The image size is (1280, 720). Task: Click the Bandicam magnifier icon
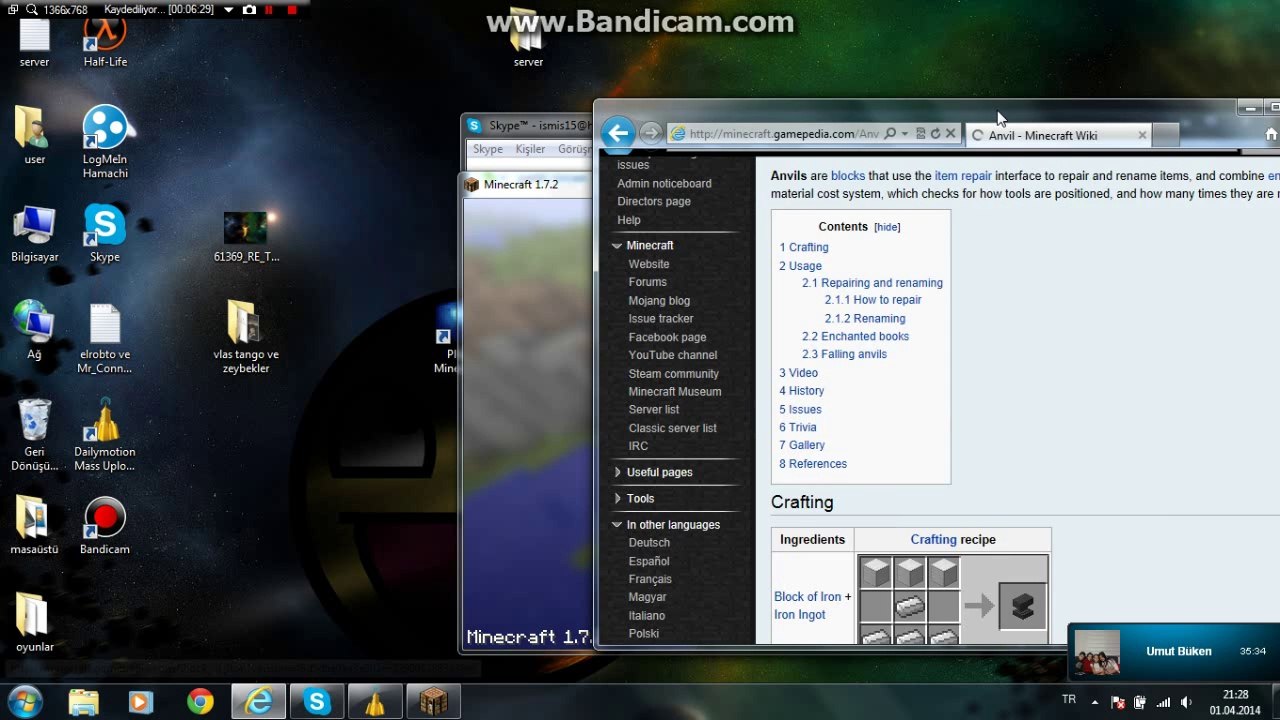pyautogui.click(x=32, y=10)
